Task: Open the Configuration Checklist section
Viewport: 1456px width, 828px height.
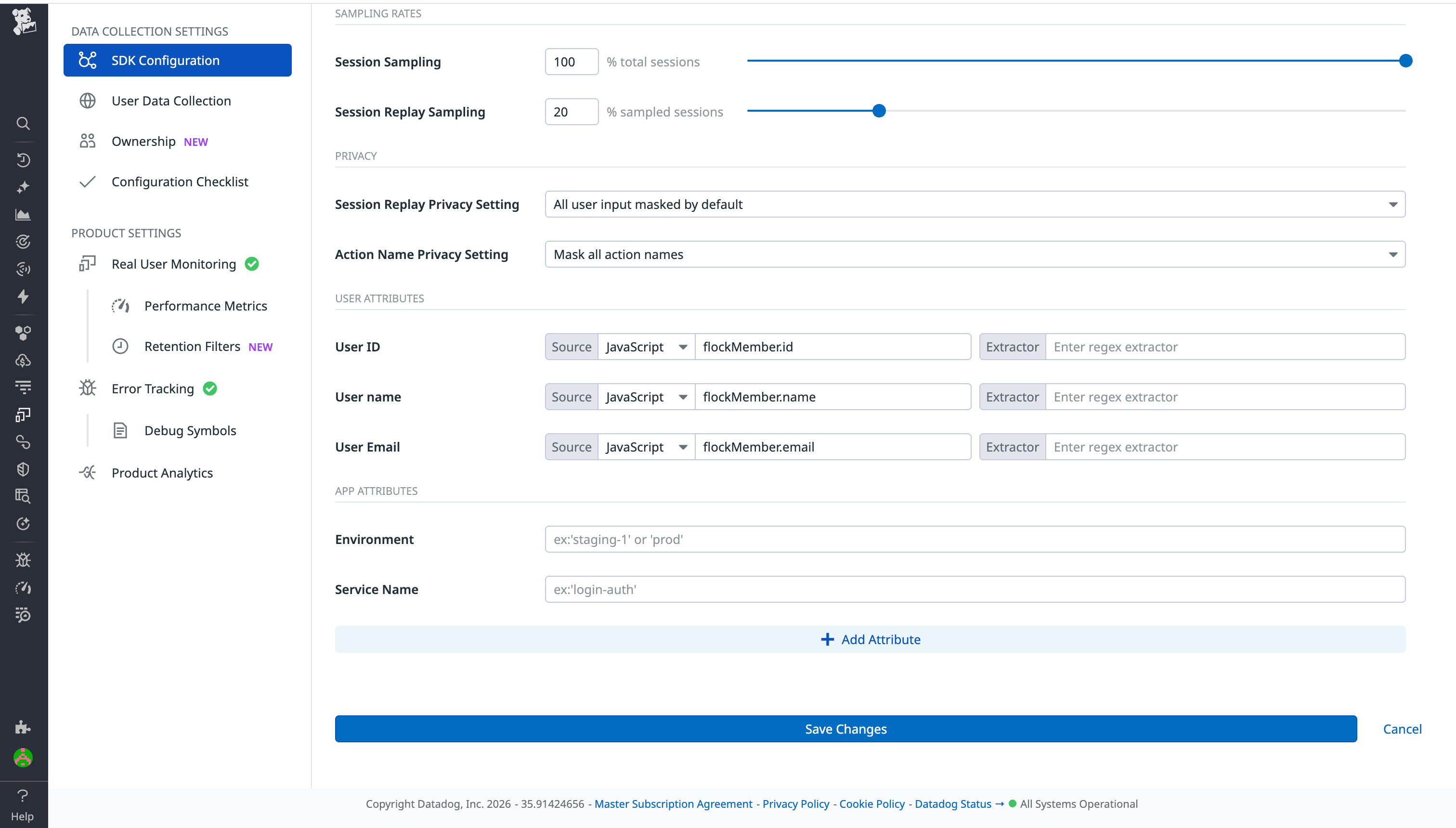Action: coord(180,181)
